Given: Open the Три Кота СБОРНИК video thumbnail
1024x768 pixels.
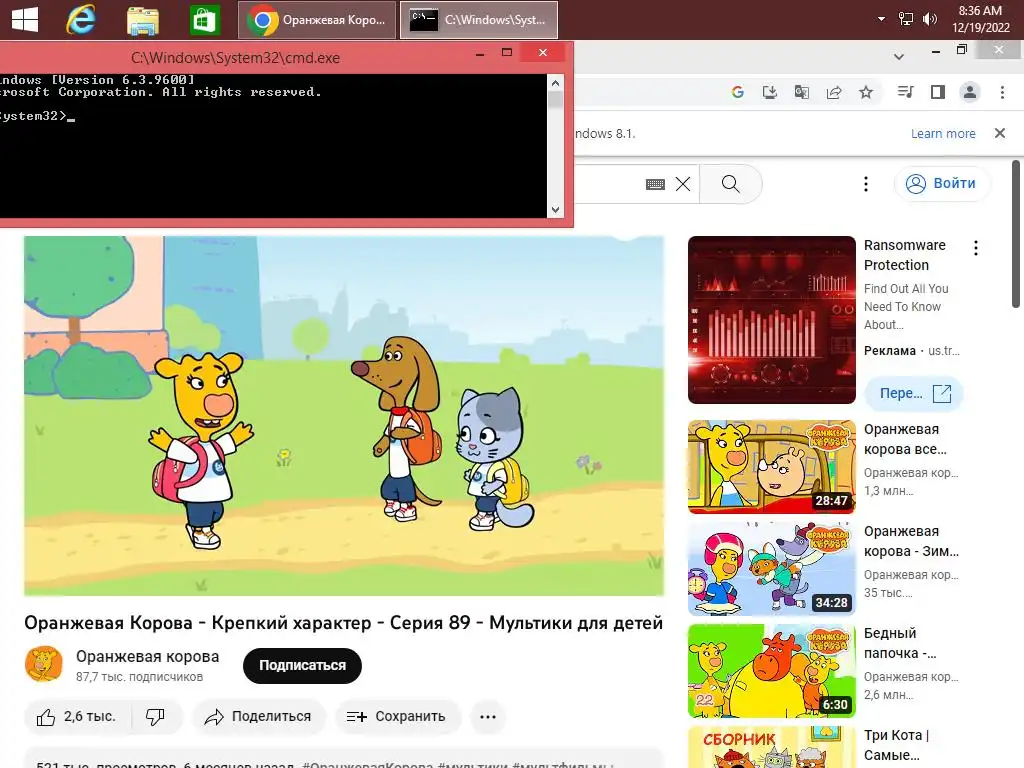Looking at the screenshot, I should pos(771,747).
